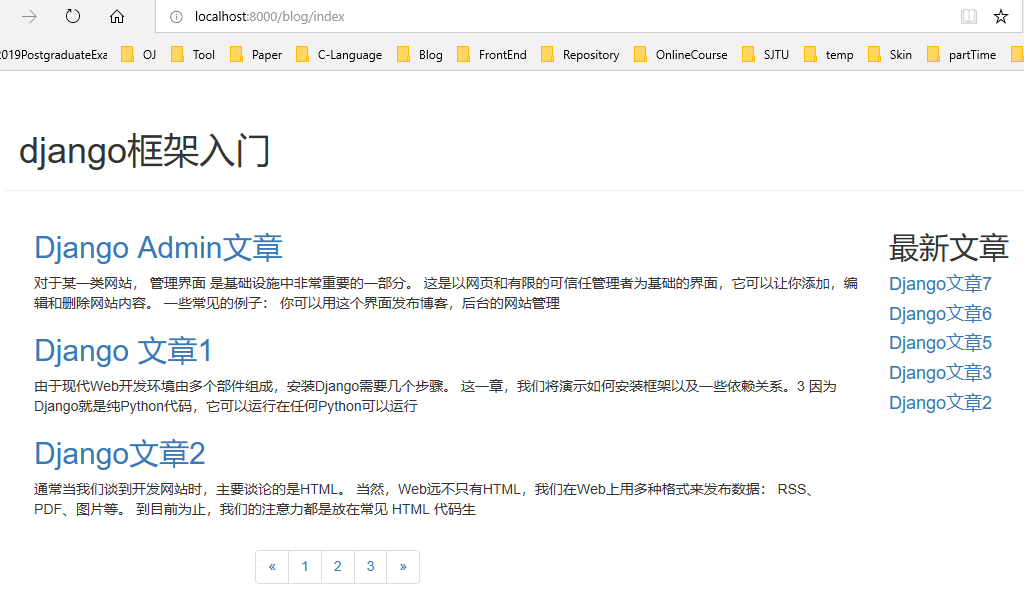
Task: Open the 2019PostgraduateExa bookmark folder
Action: tap(54, 54)
